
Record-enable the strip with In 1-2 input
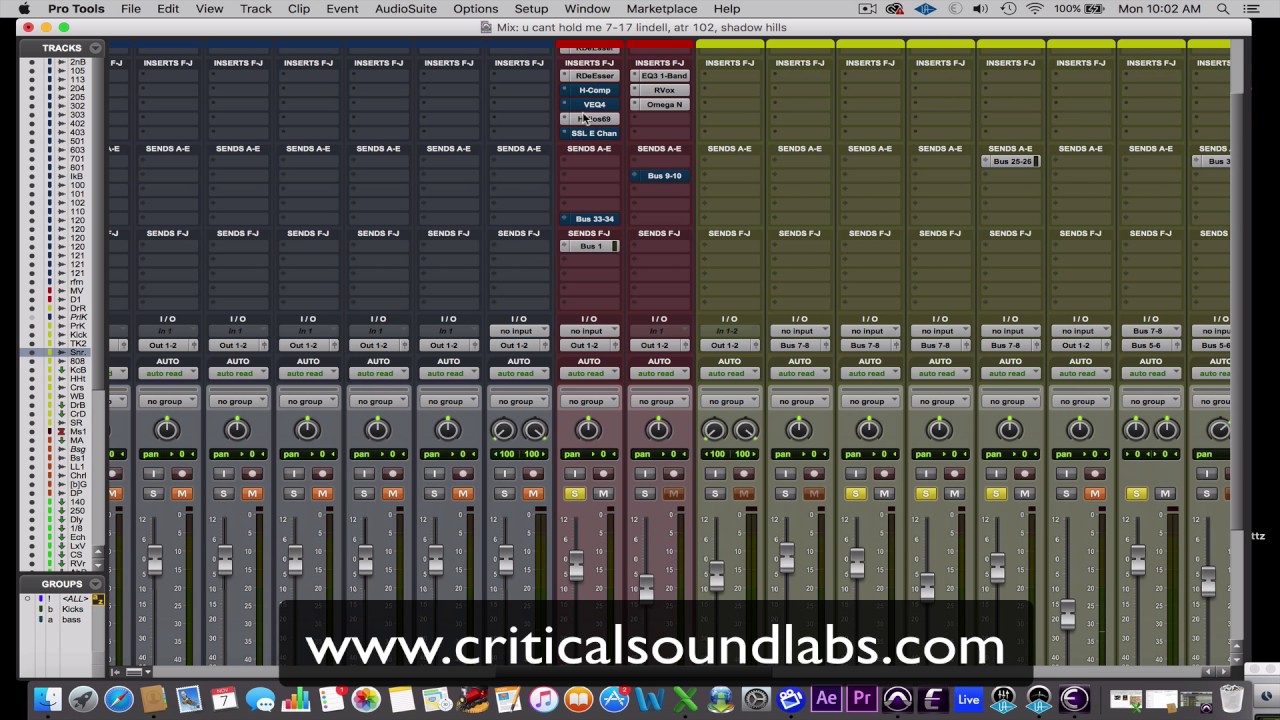(x=743, y=474)
